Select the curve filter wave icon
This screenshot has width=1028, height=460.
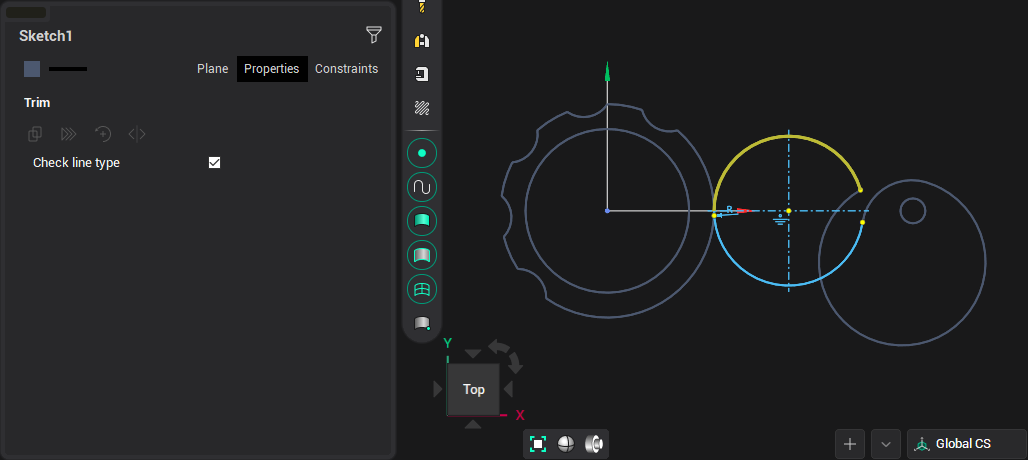pyautogui.click(x=422, y=187)
